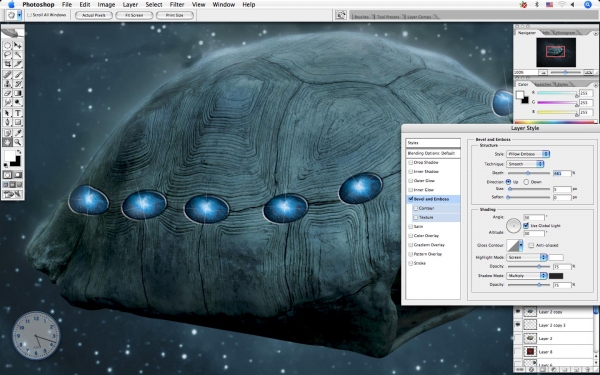The width and height of the screenshot is (600, 375).
Task: Select the Magic Wand tool
Action: point(18,55)
